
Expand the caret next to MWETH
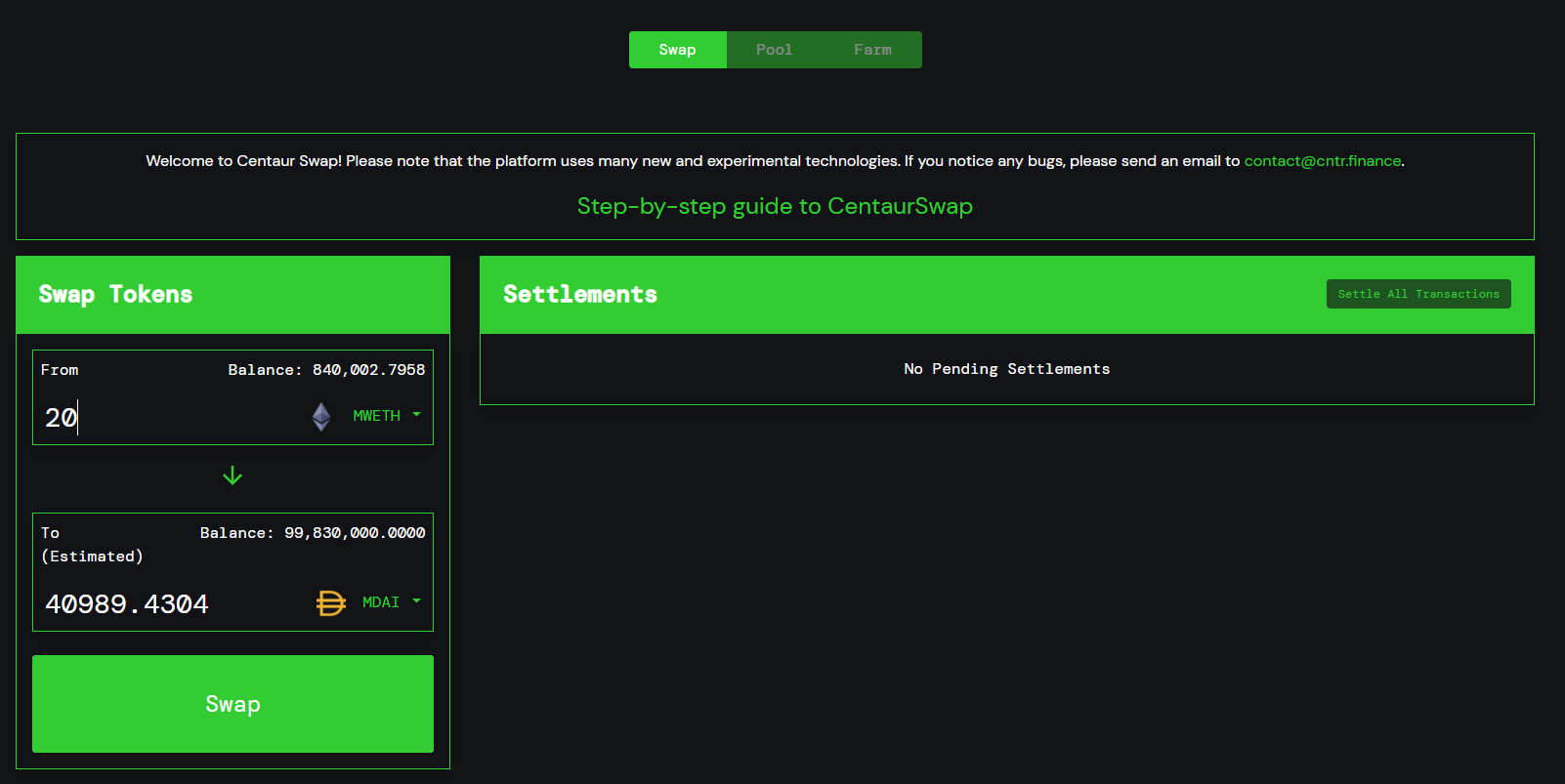point(417,415)
